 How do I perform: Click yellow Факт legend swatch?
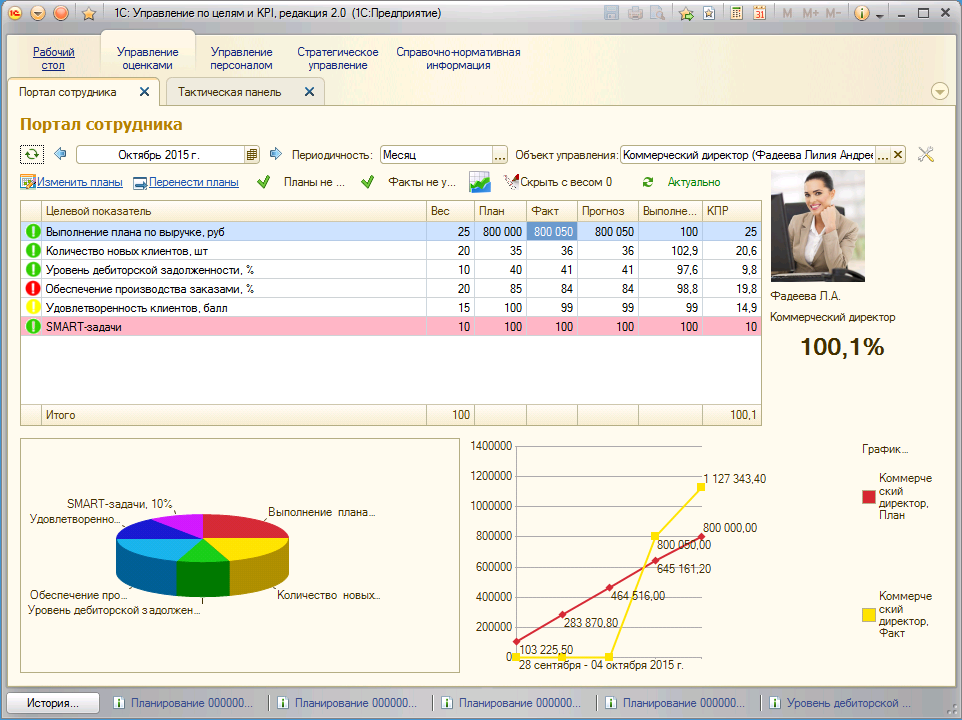(869, 615)
